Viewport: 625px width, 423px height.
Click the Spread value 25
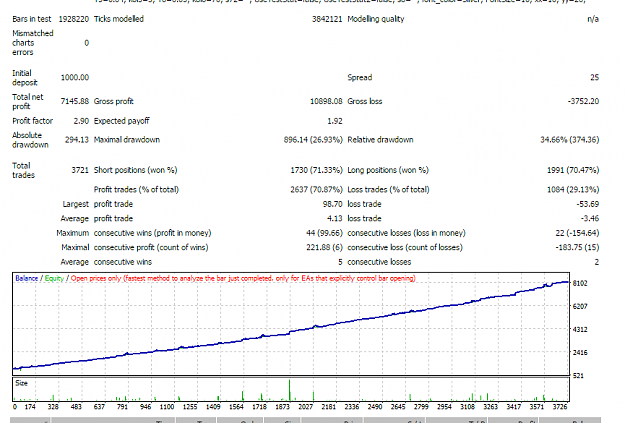click(x=595, y=77)
